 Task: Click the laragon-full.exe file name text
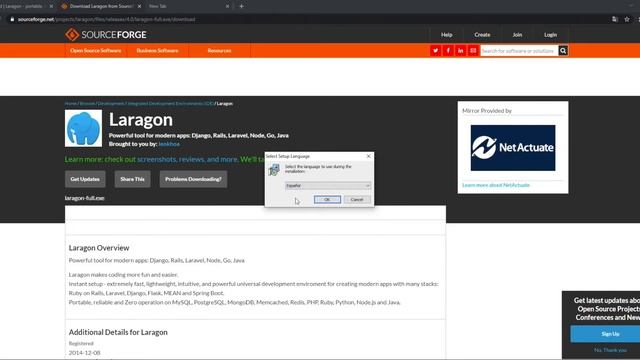[84, 198]
